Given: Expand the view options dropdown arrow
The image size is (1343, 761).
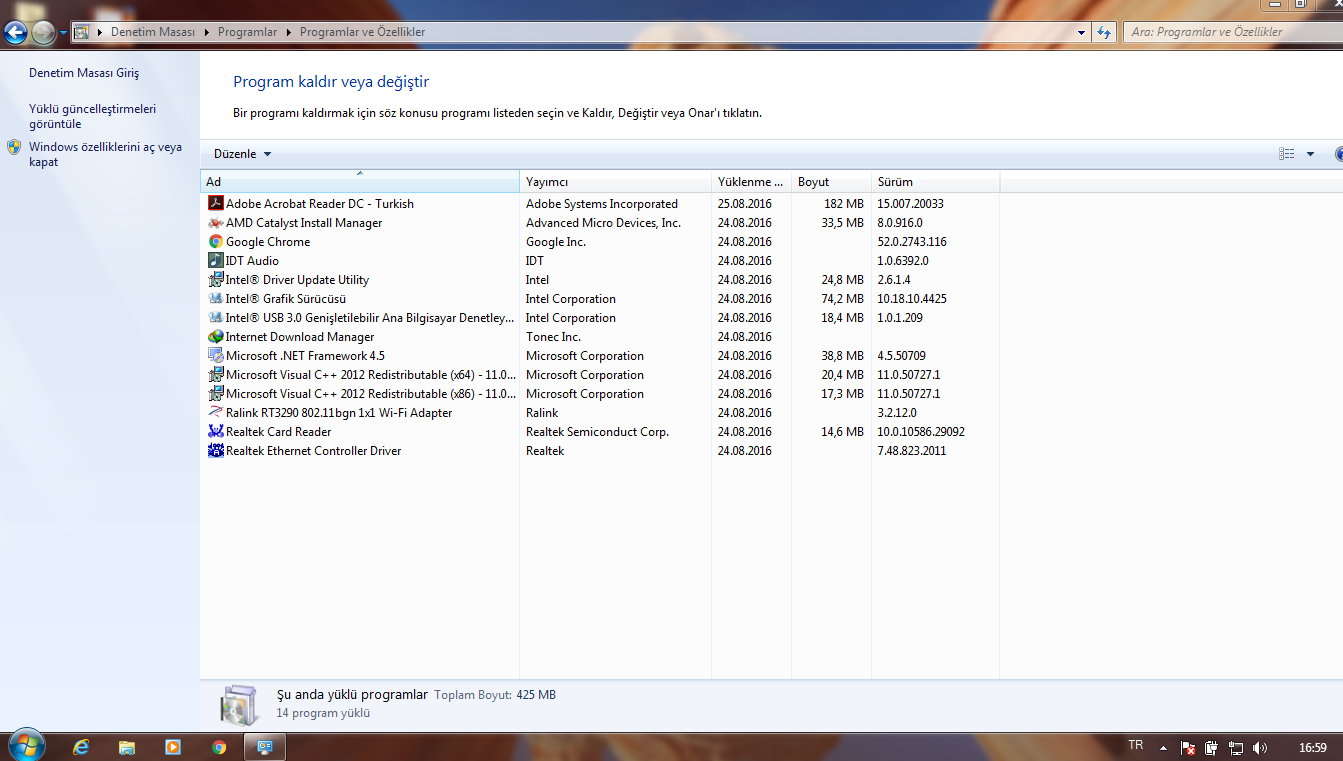Looking at the screenshot, I should click(x=1310, y=154).
